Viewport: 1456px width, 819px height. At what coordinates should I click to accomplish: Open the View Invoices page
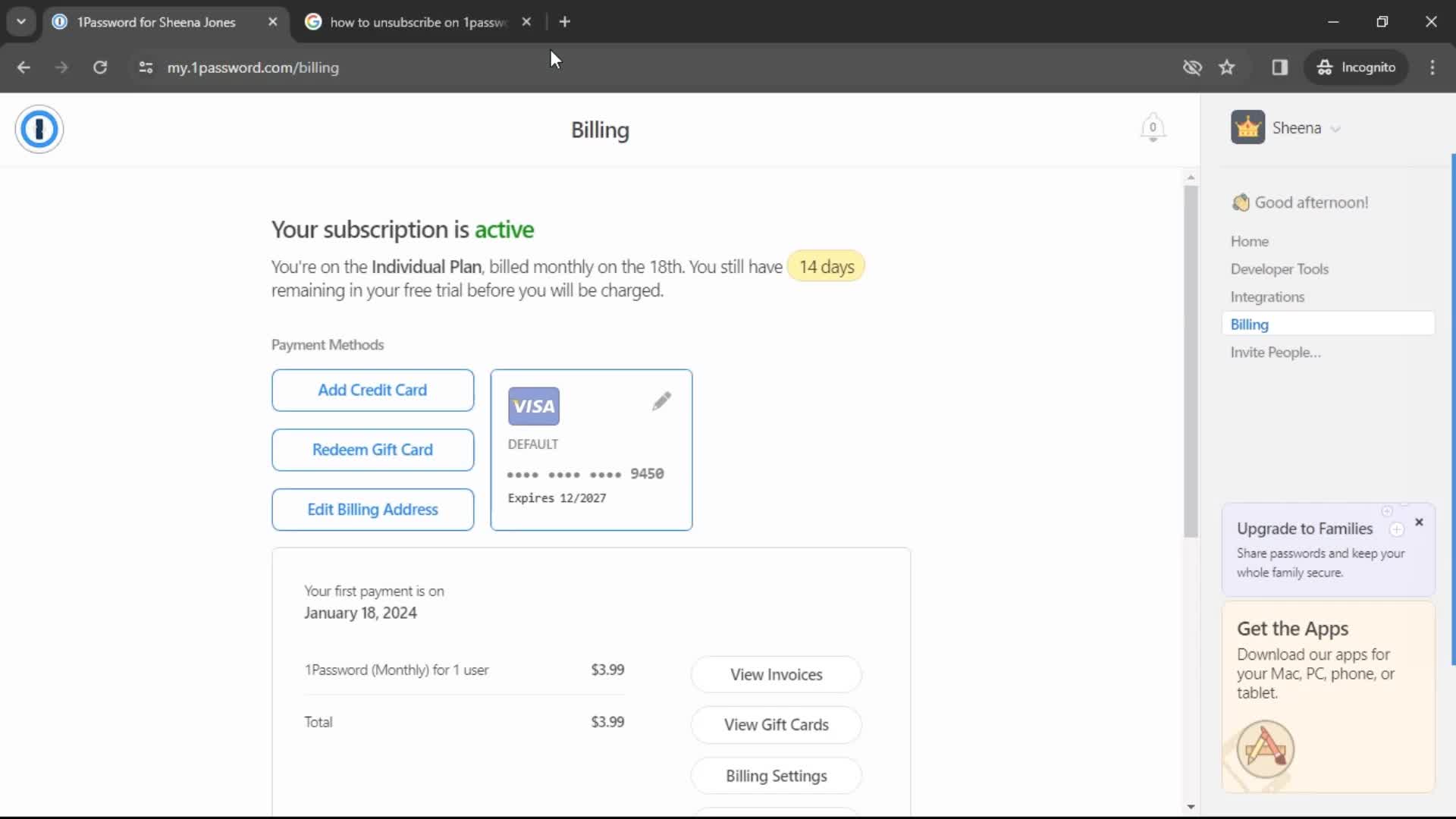click(x=777, y=674)
